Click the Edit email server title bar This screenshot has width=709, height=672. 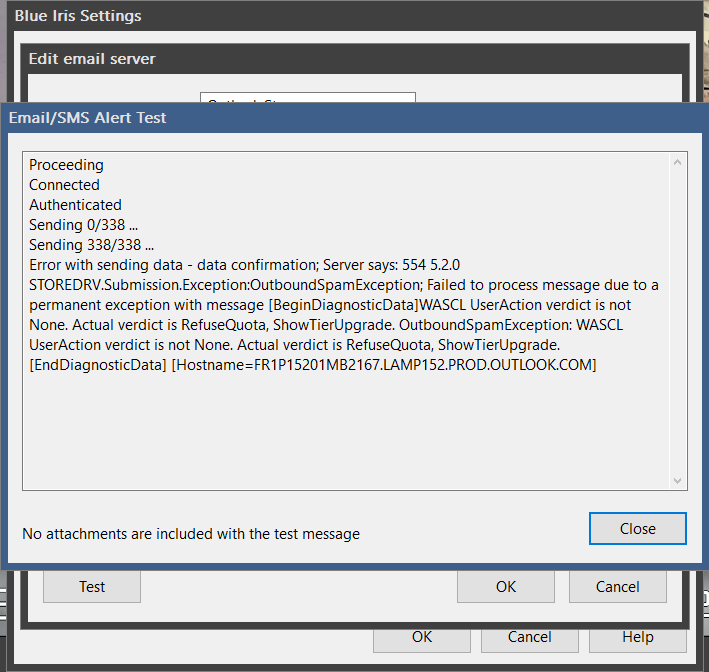tap(355, 59)
